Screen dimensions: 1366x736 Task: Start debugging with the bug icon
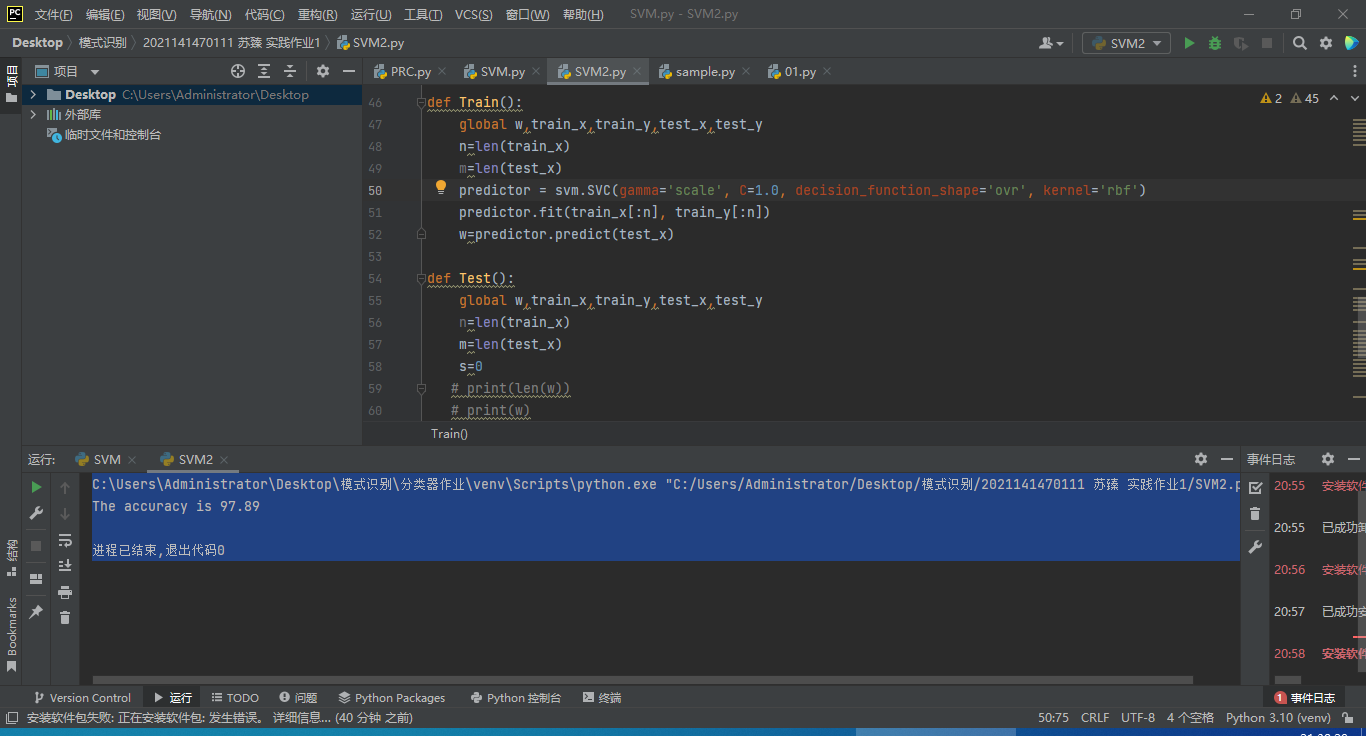(x=1215, y=43)
